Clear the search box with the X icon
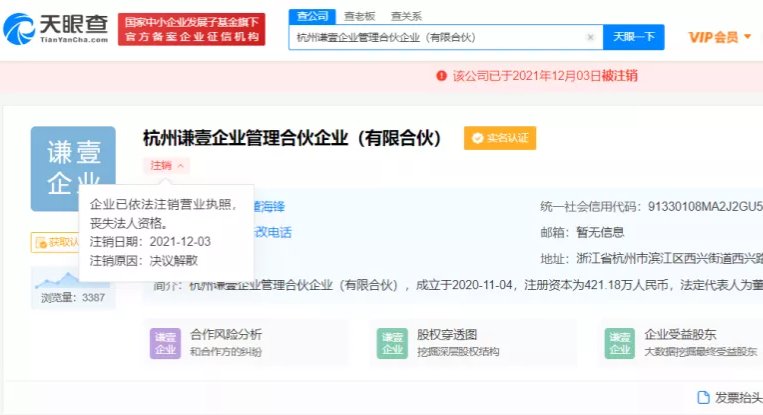763x415 pixels. click(x=590, y=37)
